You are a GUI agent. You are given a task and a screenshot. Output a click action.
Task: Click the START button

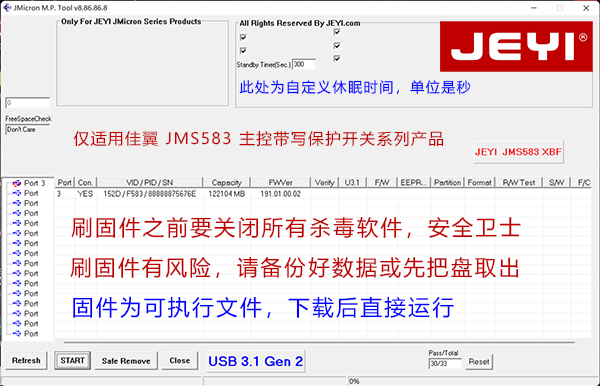pos(72,360)
